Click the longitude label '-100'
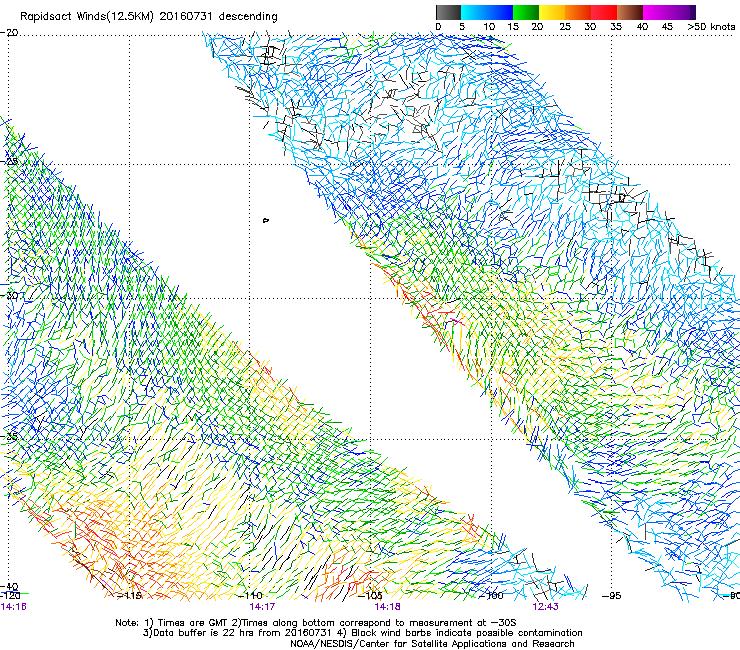 pos(493,595)
